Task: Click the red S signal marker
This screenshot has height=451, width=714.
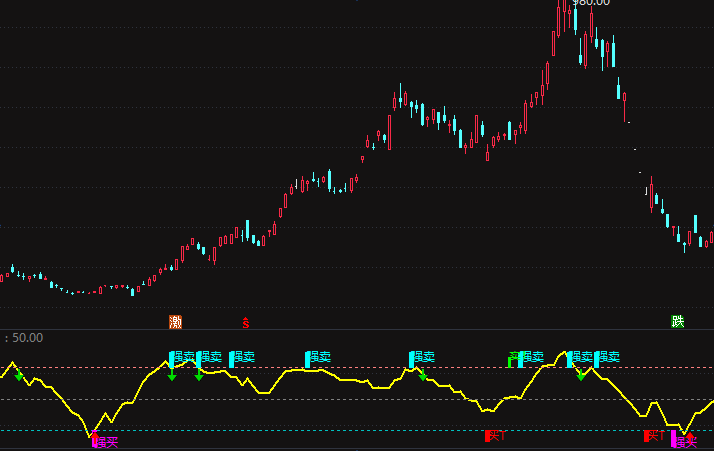Action: (246, 323)
